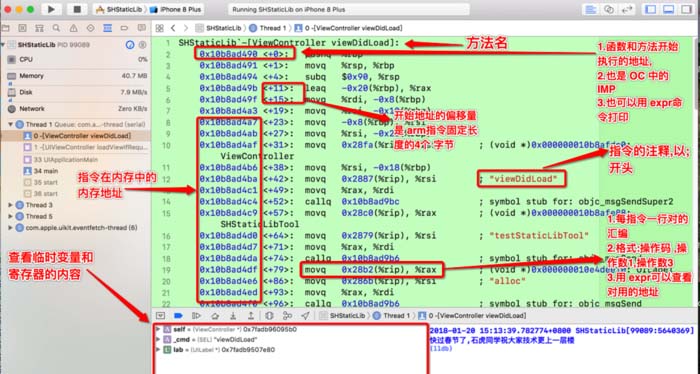The height and width of the screenshot is (374, 700).
Task: Simulate location arrow icon
Action: tap(305, 316)
